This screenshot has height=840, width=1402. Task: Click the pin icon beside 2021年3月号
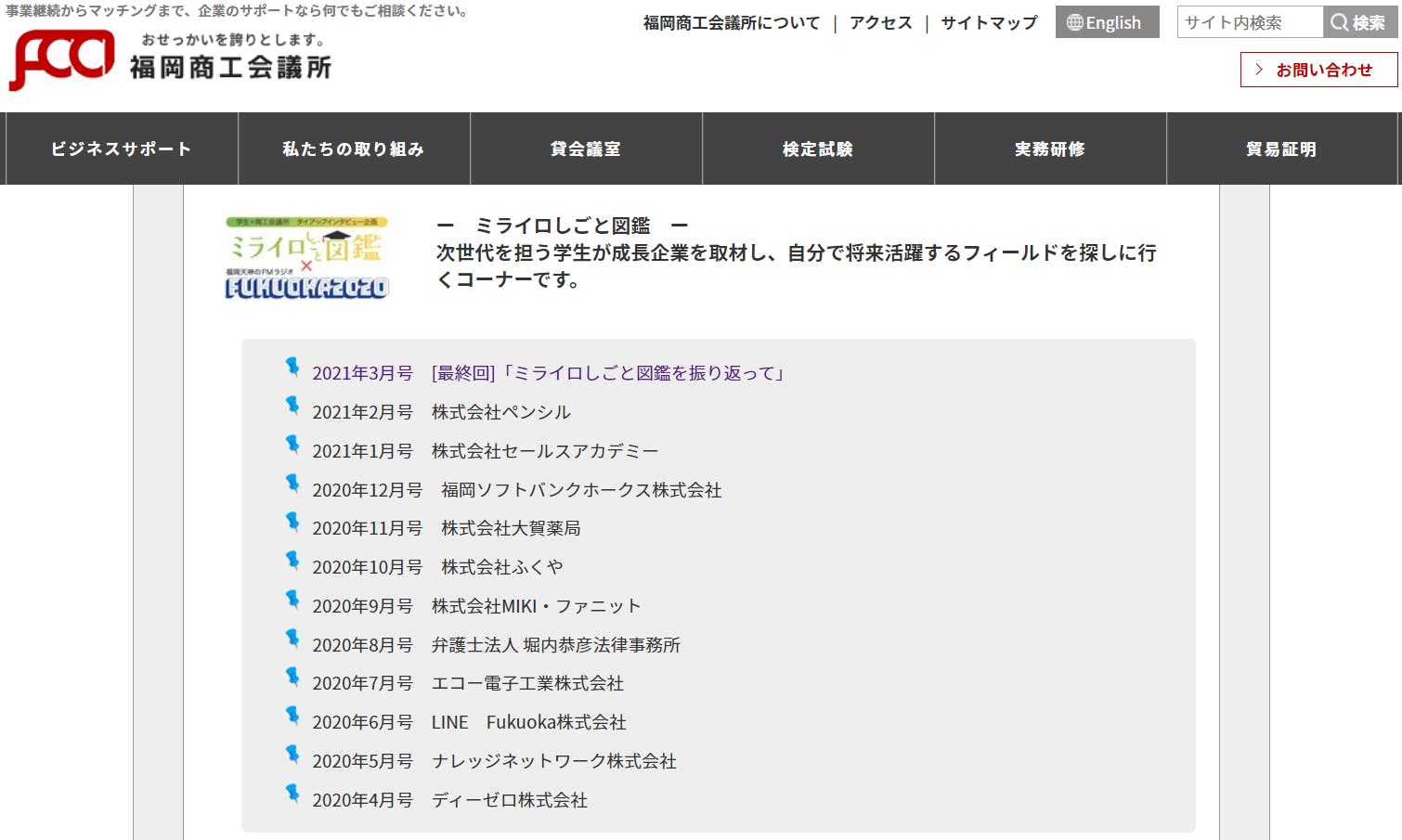click(292, 368)
